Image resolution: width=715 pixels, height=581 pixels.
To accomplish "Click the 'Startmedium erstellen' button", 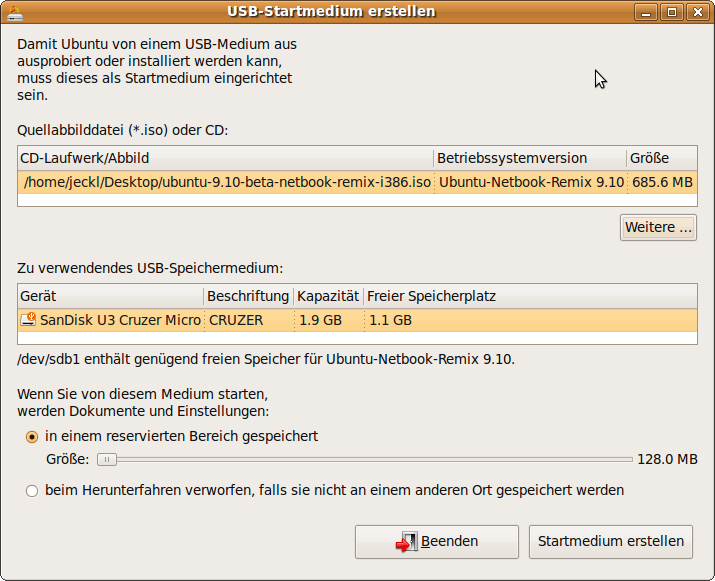I will [x=611, y=541].
